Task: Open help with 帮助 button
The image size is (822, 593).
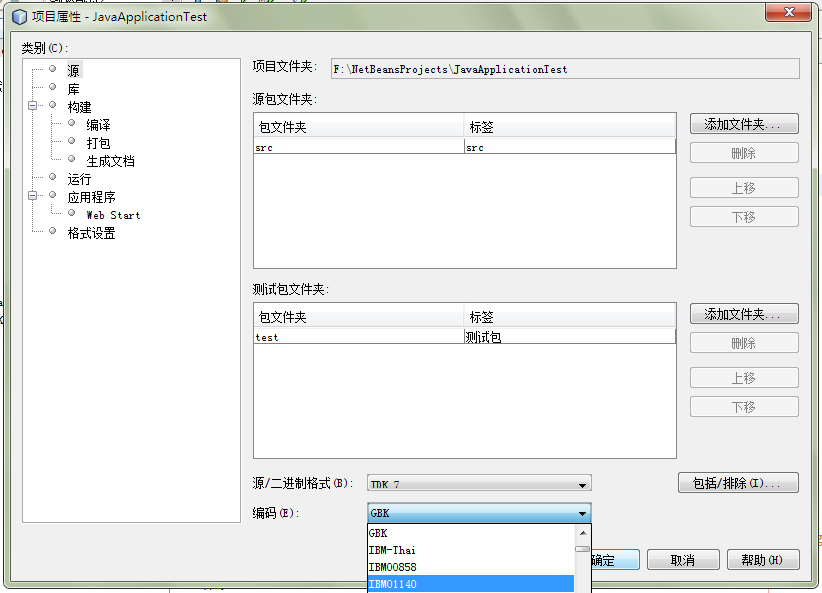Action: pos(763,560)
